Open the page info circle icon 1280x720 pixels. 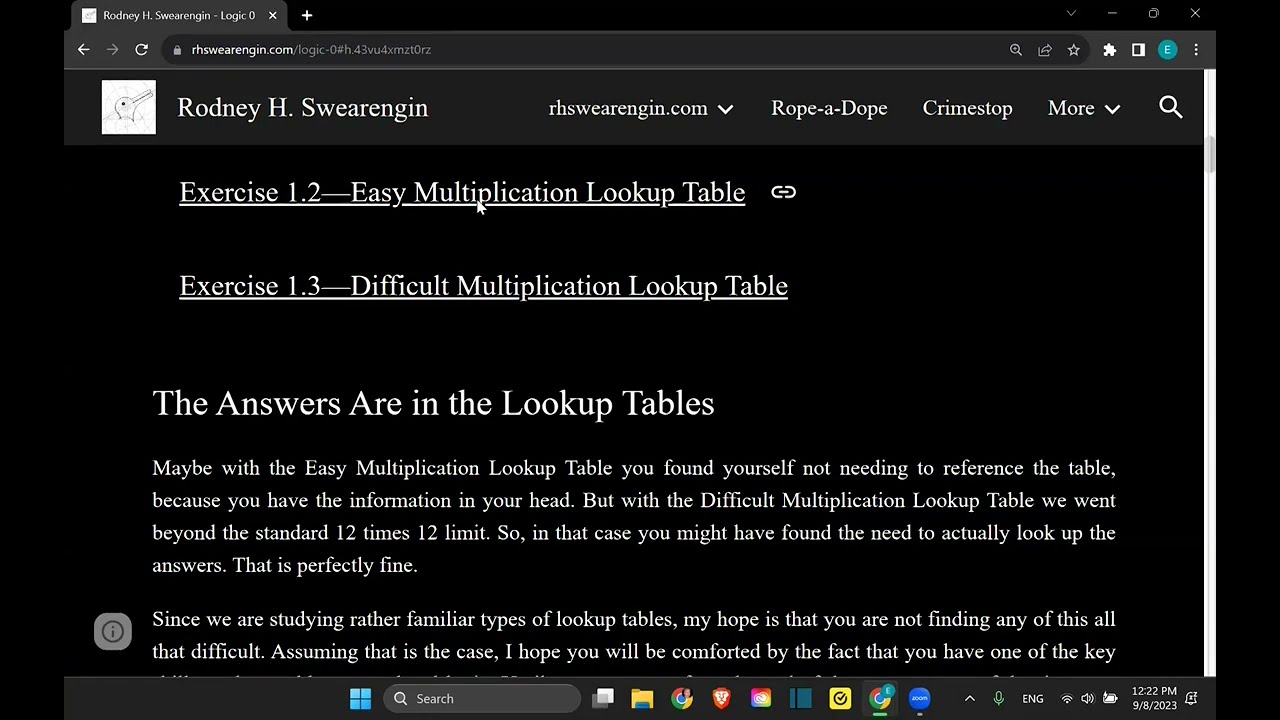[x=113, y=631]
